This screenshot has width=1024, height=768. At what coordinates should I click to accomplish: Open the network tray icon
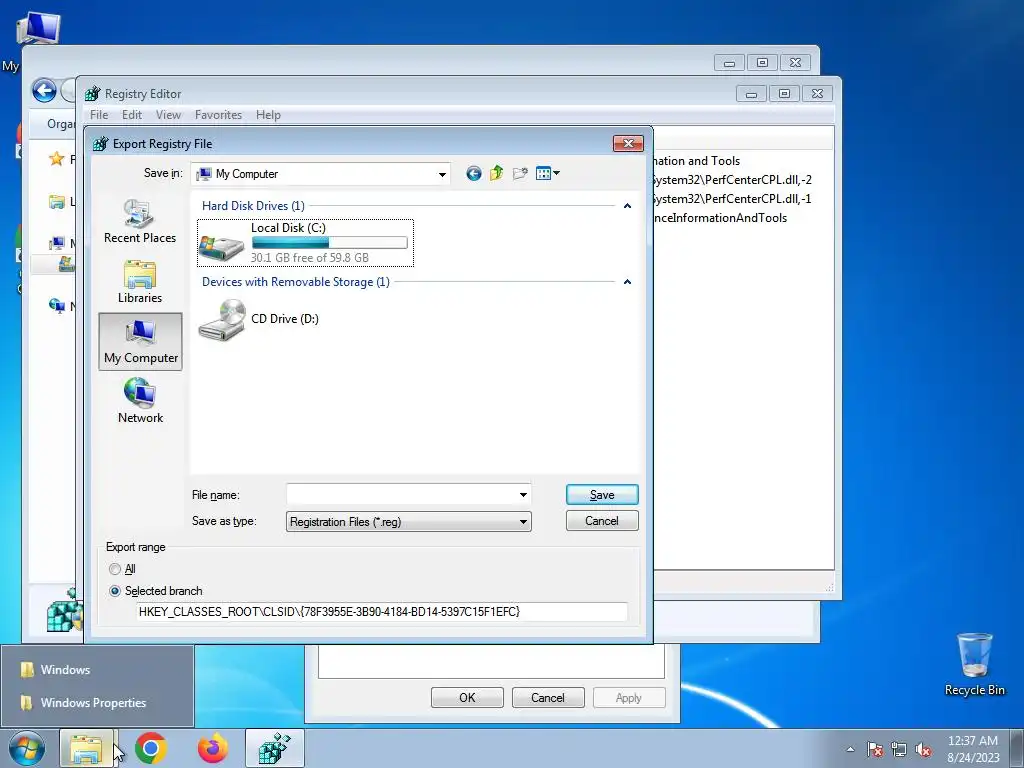[x=899, y=749]
